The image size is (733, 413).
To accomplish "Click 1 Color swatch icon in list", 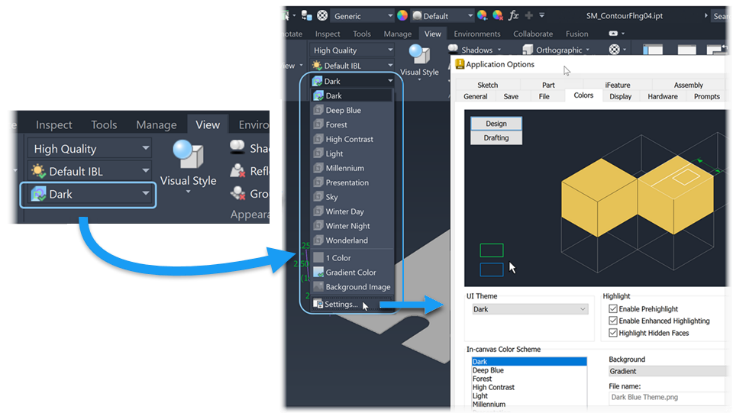I will (318, 258).
